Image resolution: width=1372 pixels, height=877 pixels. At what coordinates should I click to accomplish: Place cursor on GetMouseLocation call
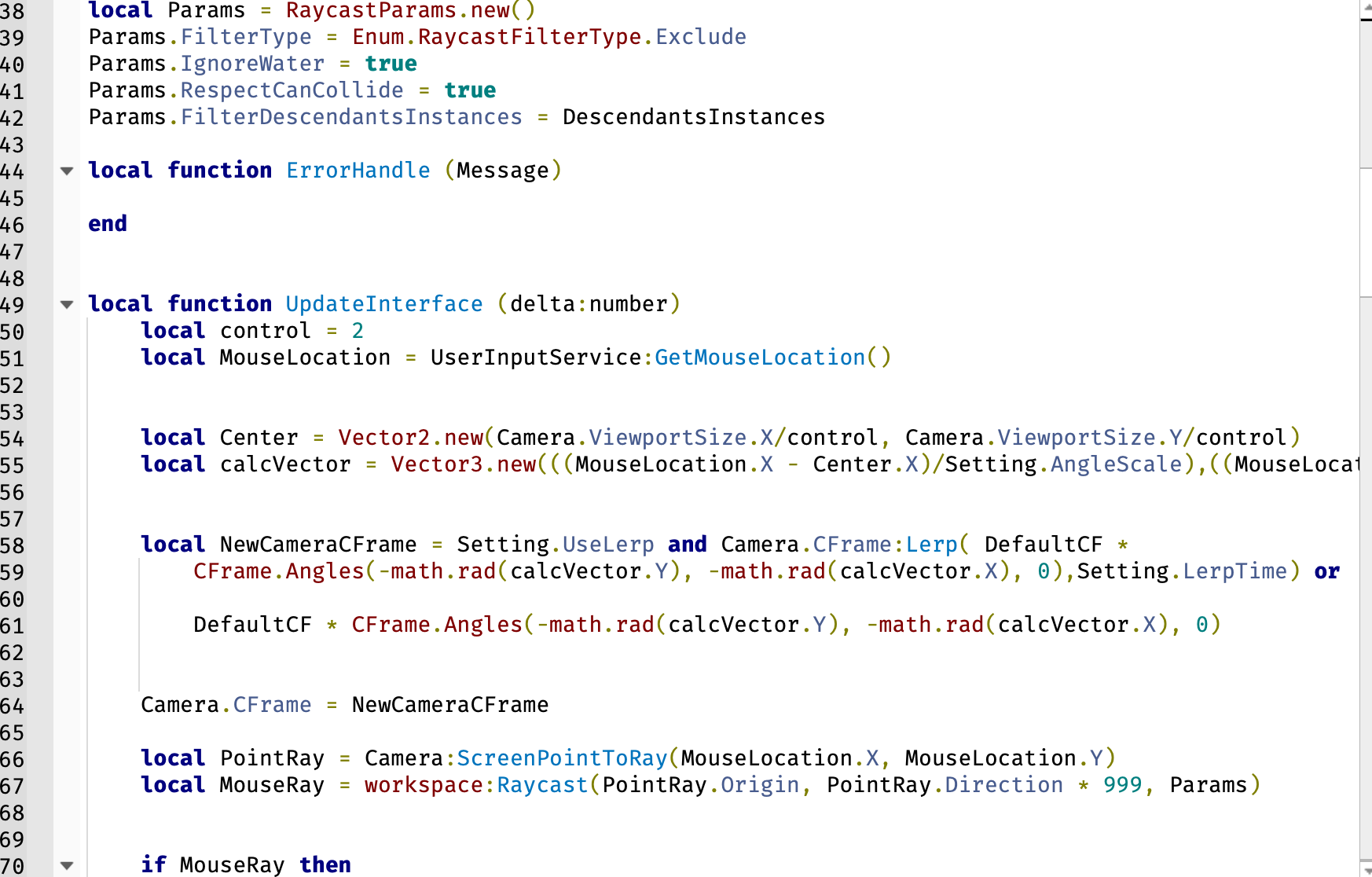tap(757, 358)
